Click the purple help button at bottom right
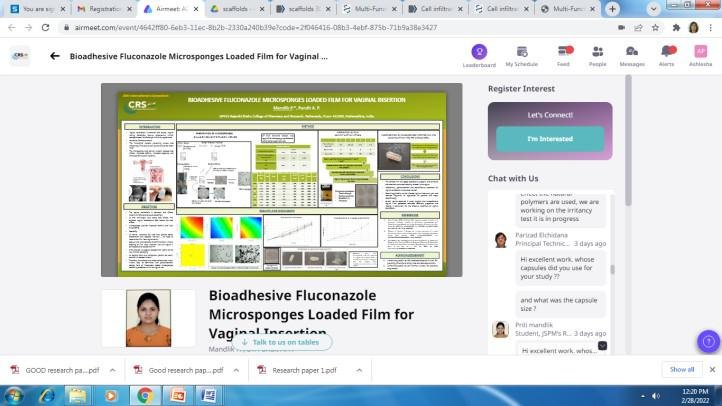This screenshot has width=722, height=406. click(x=708, y=342)
